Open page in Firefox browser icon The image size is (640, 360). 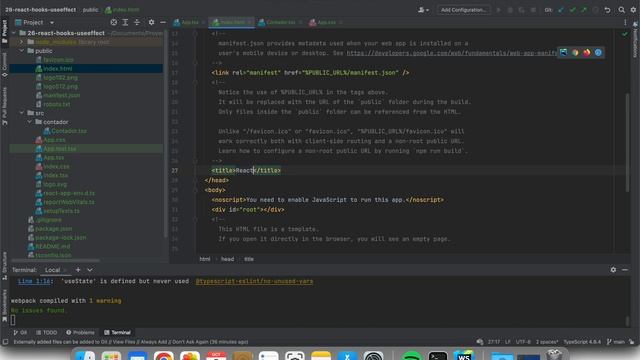587,52
